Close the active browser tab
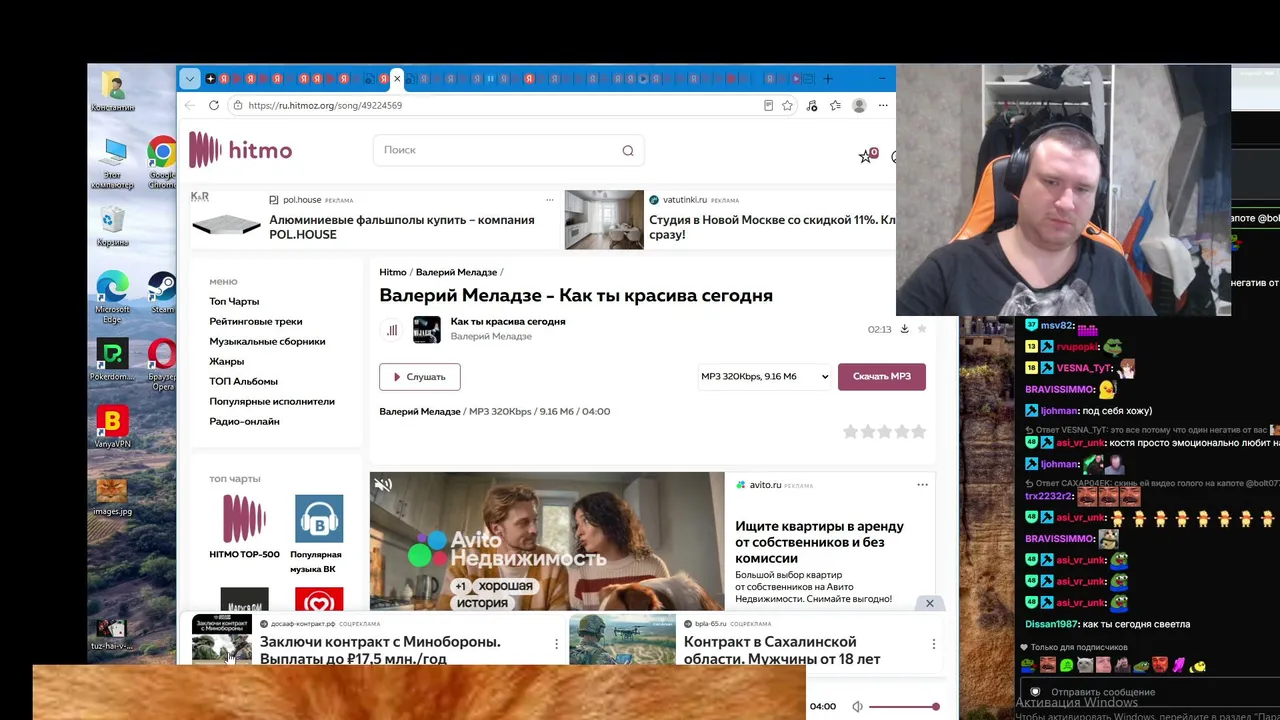The width and height of the screenshot is (1280, 720). [x=397, y=79]
